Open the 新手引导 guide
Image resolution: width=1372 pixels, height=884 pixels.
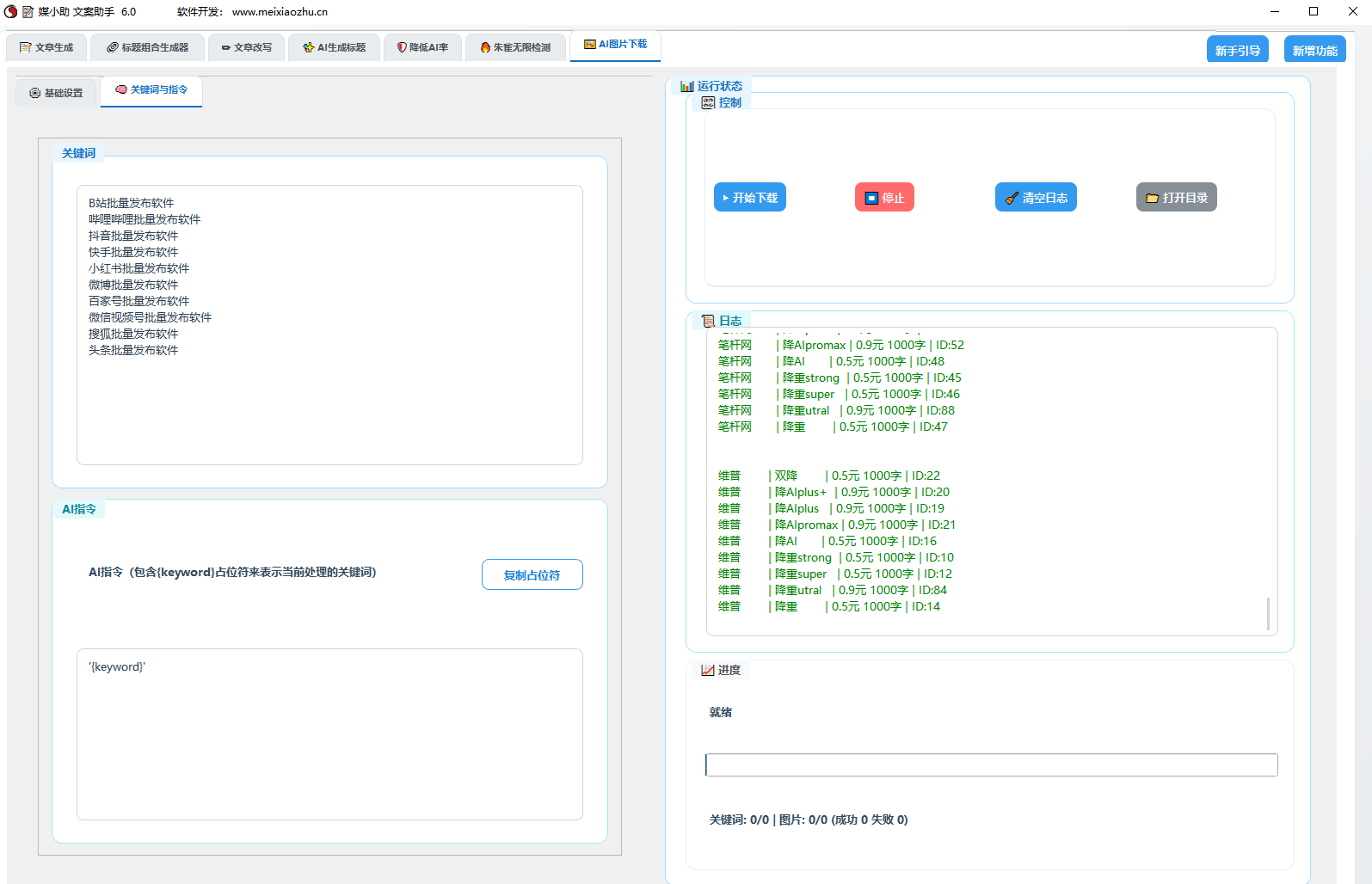pyautogui.click(x=1237, y=51)
